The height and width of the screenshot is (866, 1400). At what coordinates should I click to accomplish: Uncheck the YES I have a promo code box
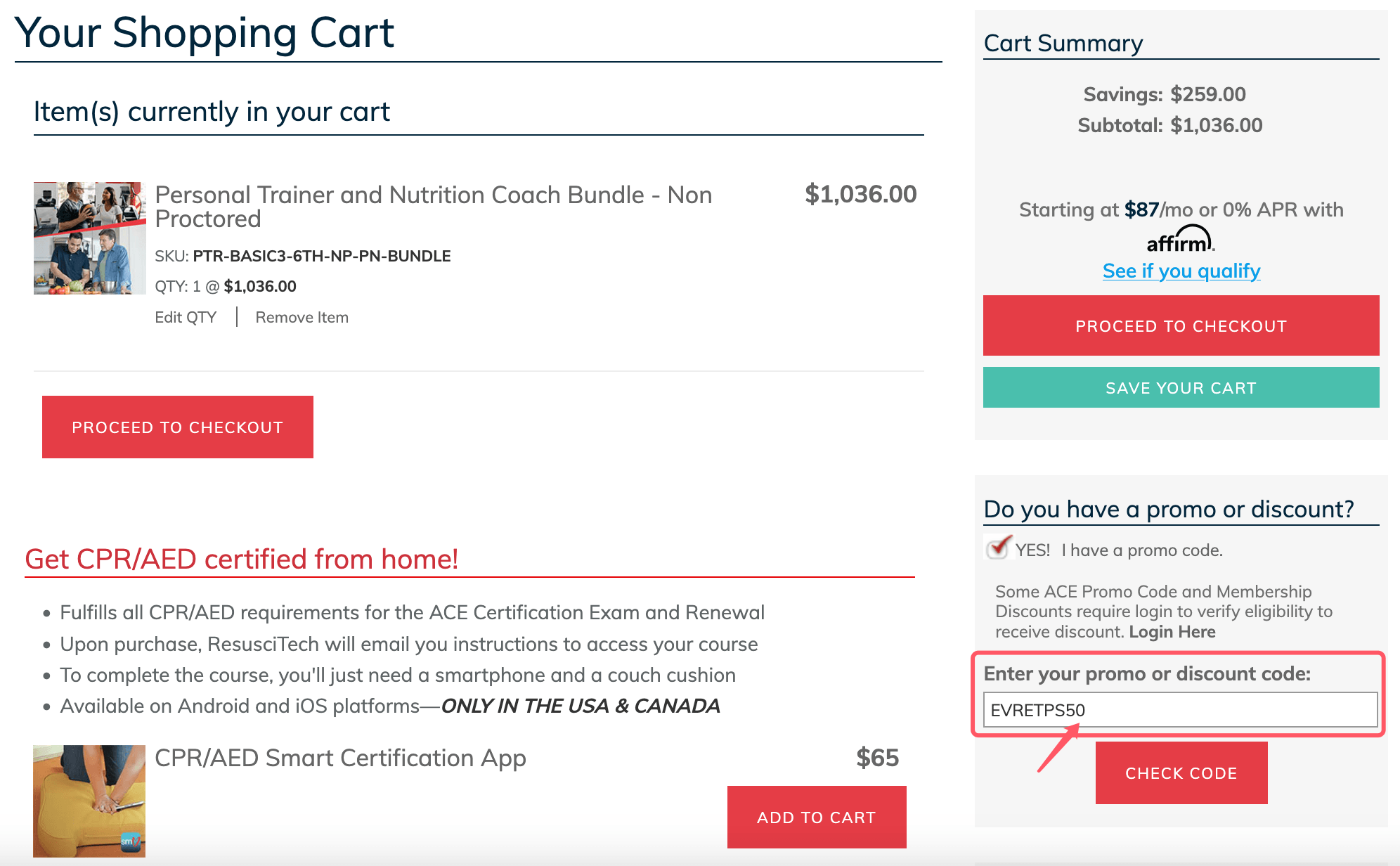pos(997,548)
